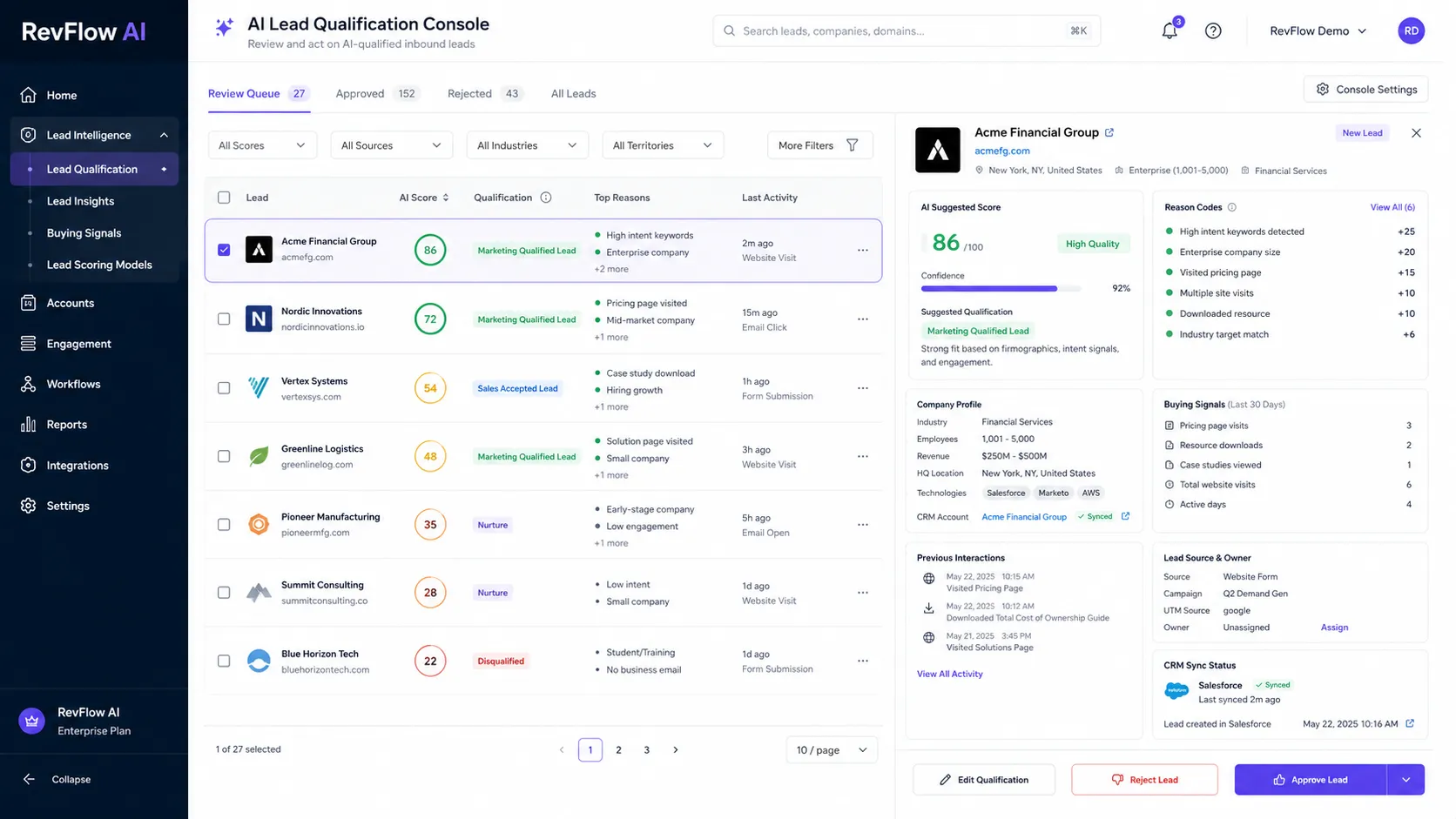The width and height of the screenshot is (1456, 819).
Task: Uncheck the Acme Financial Group lead checkbox
Action: (224, 250)
